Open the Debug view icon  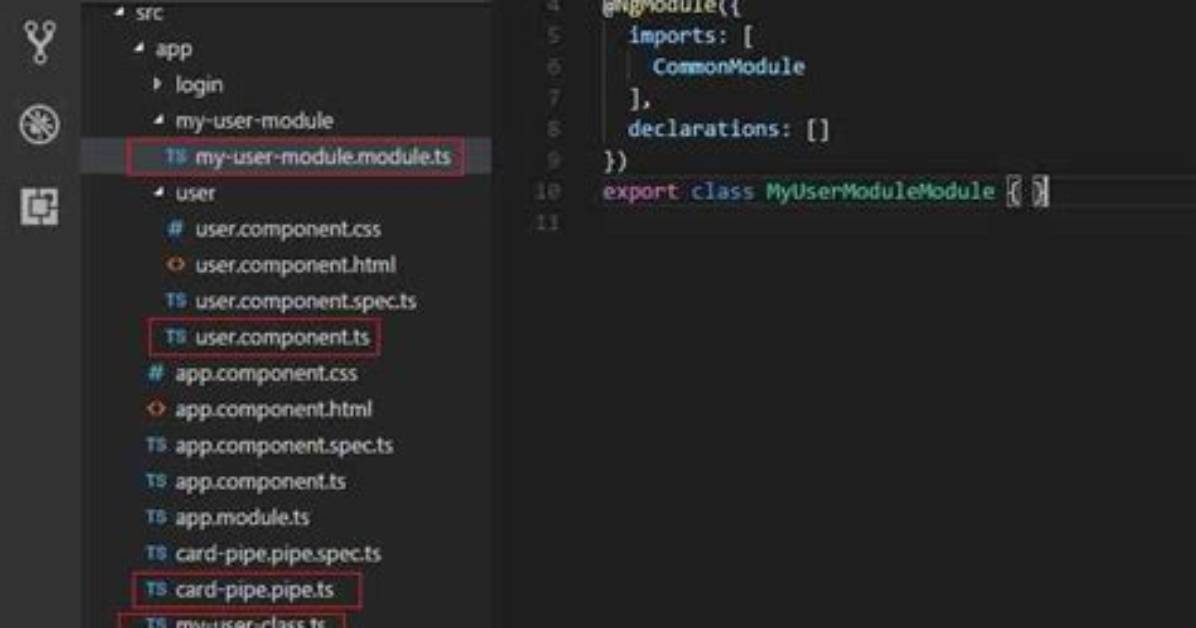[39, 124]
